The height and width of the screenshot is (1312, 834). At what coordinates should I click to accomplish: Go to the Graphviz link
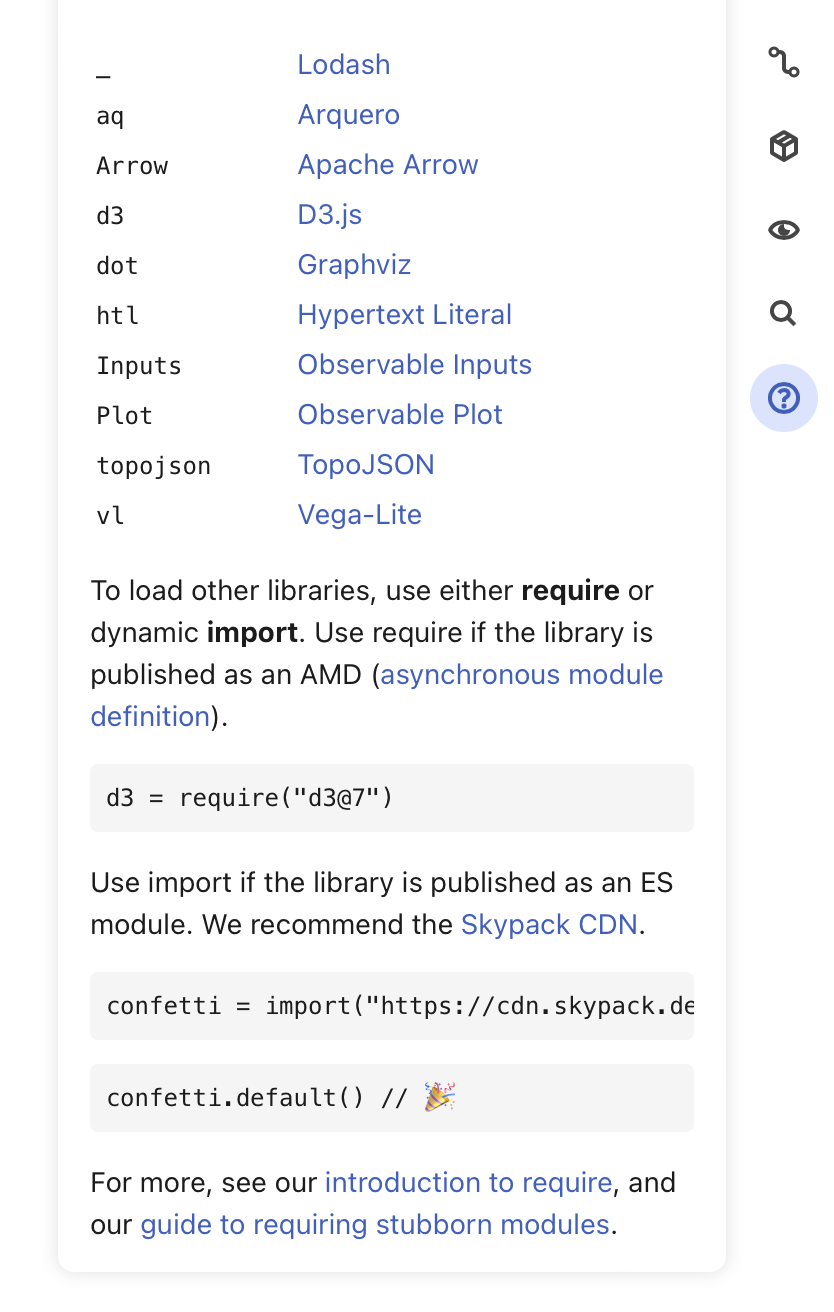pyautogui.click(x=354, y=265)
